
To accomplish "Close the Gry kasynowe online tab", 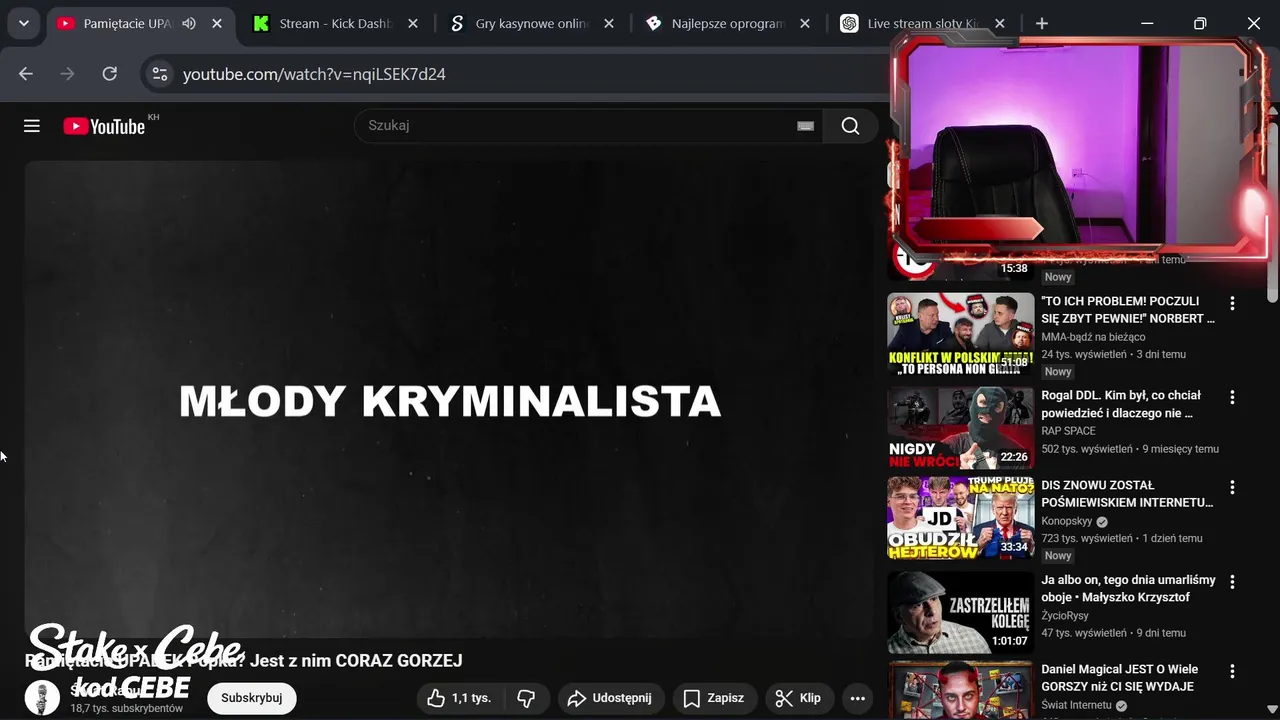I will click(609, 23).
